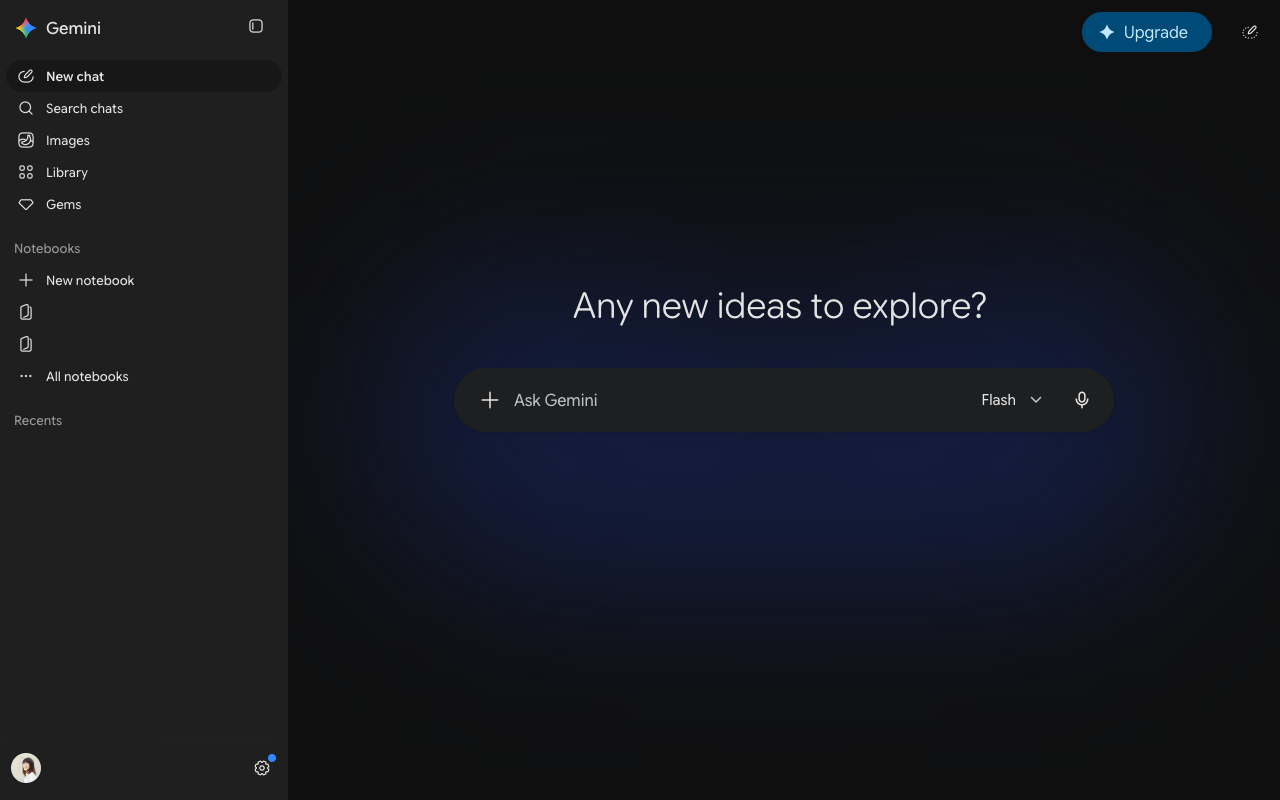The image size is (1280, 800).
Task: Click the Library grid icon
Action: click(x=26, y=172)
